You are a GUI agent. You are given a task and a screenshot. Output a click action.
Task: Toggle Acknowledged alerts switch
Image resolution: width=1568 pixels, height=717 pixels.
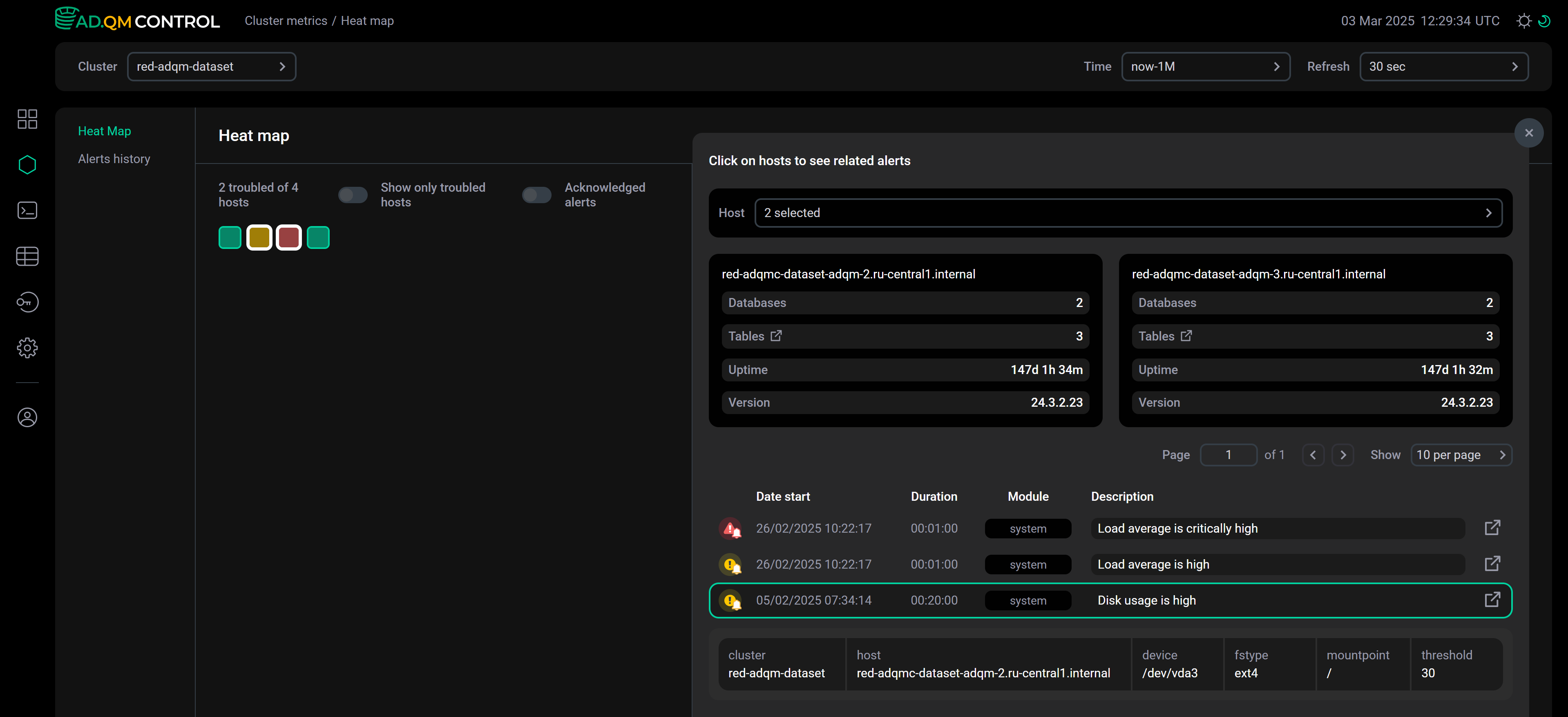tap(536, 195)
